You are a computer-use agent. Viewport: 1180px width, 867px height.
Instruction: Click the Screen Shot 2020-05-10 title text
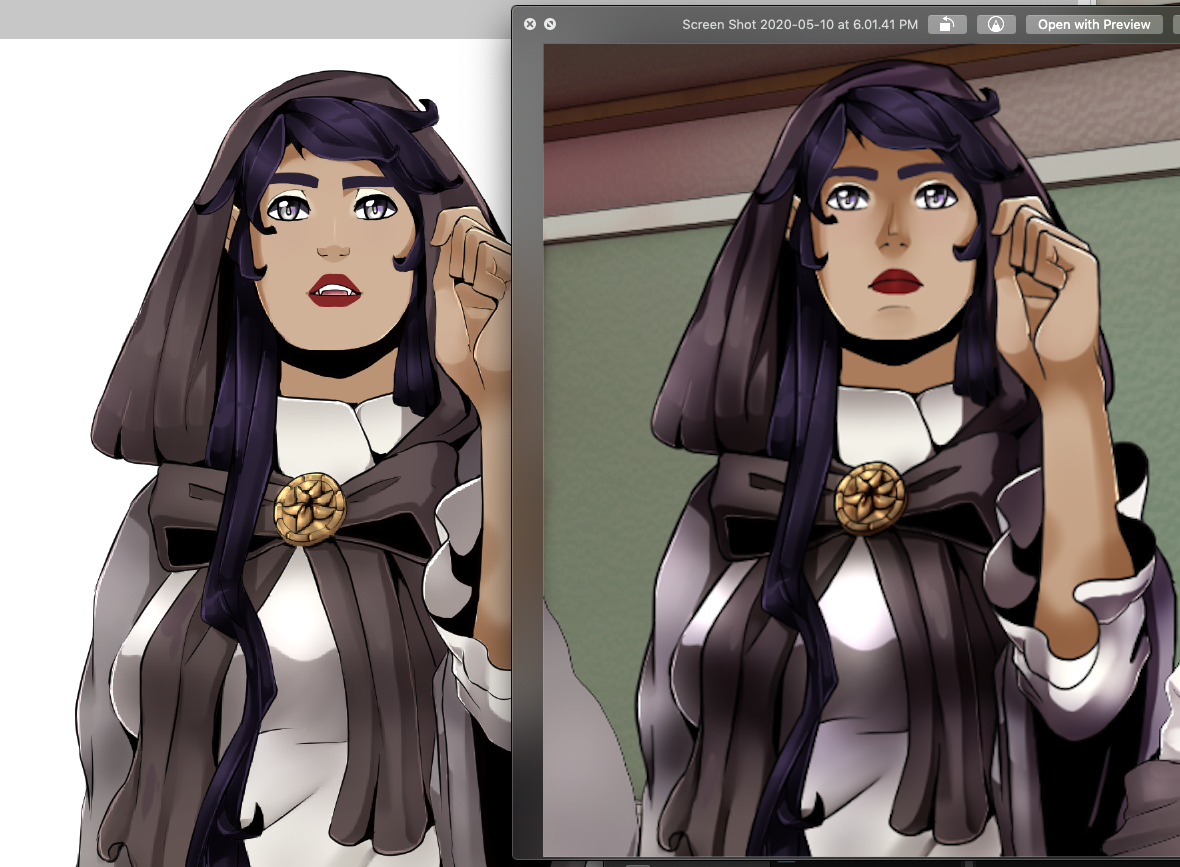pyautogui.click(x=800, y=24)
